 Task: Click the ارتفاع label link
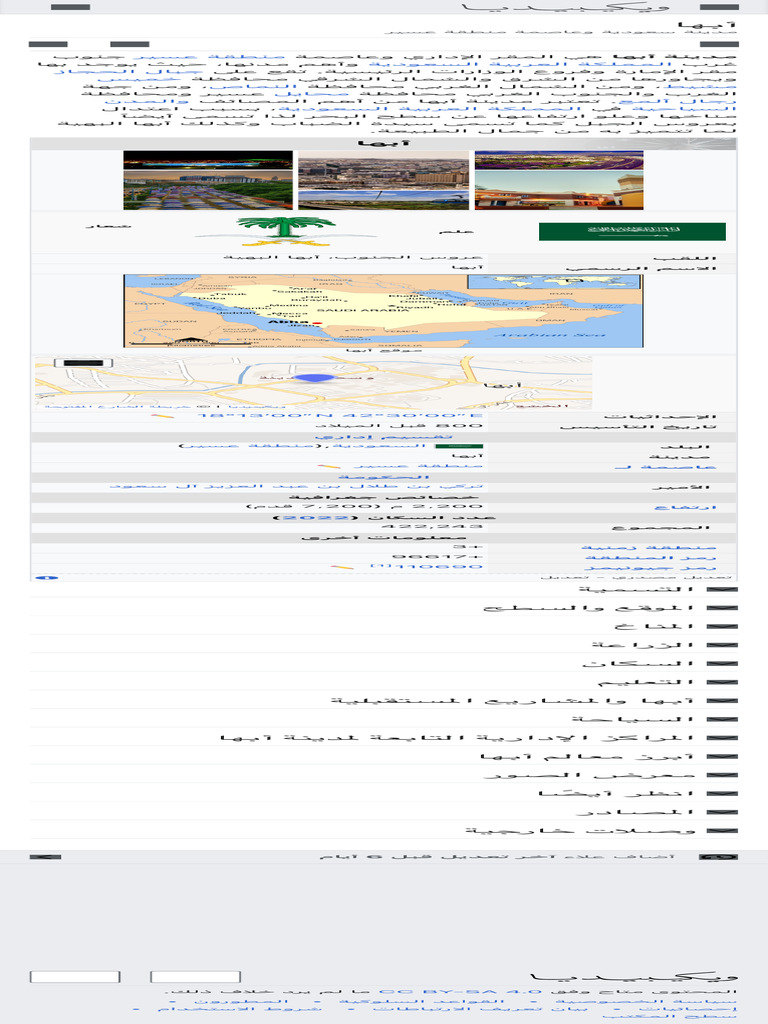tap(685, 507)
